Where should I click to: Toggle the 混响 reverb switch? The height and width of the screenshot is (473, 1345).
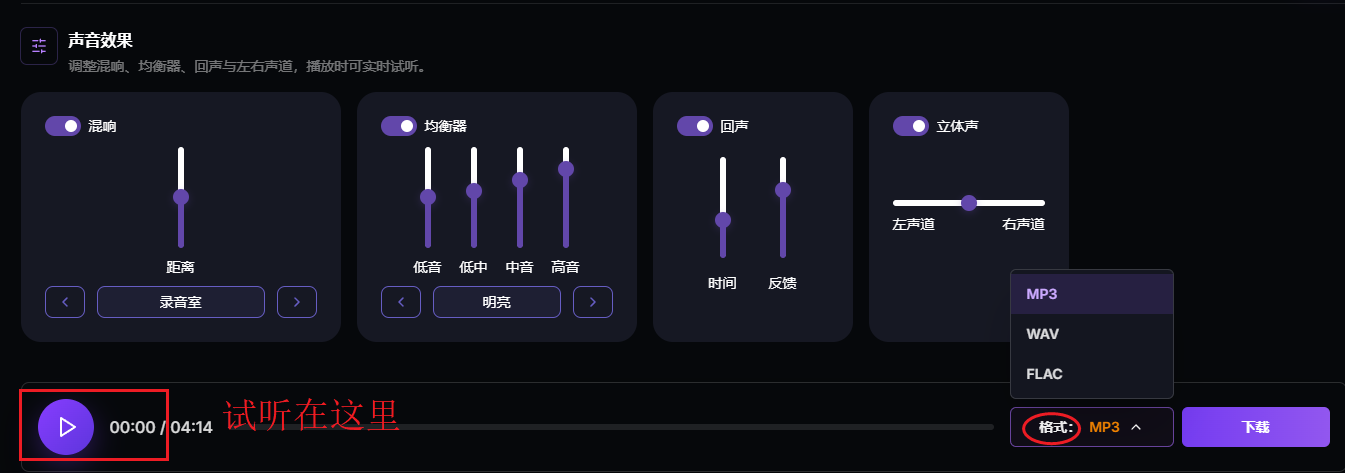click(63, 126)
